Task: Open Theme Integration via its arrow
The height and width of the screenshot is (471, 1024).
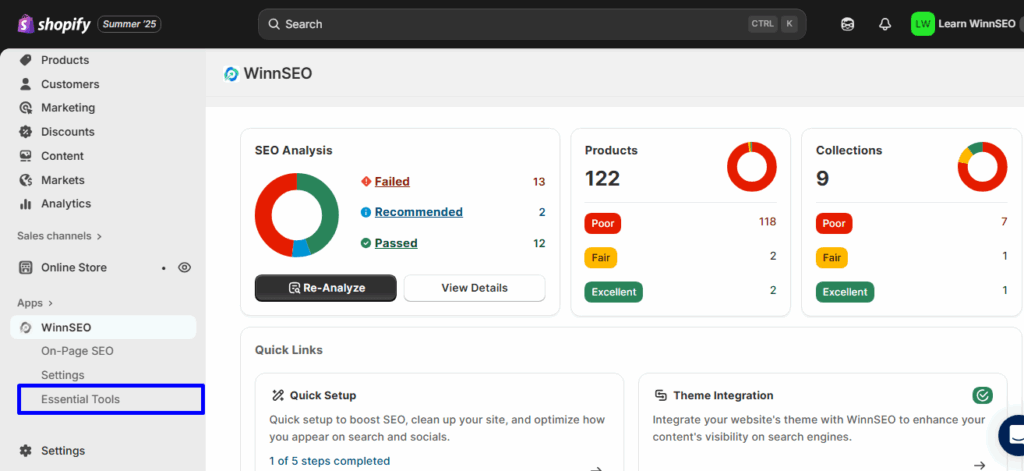Action: (980, 465)
